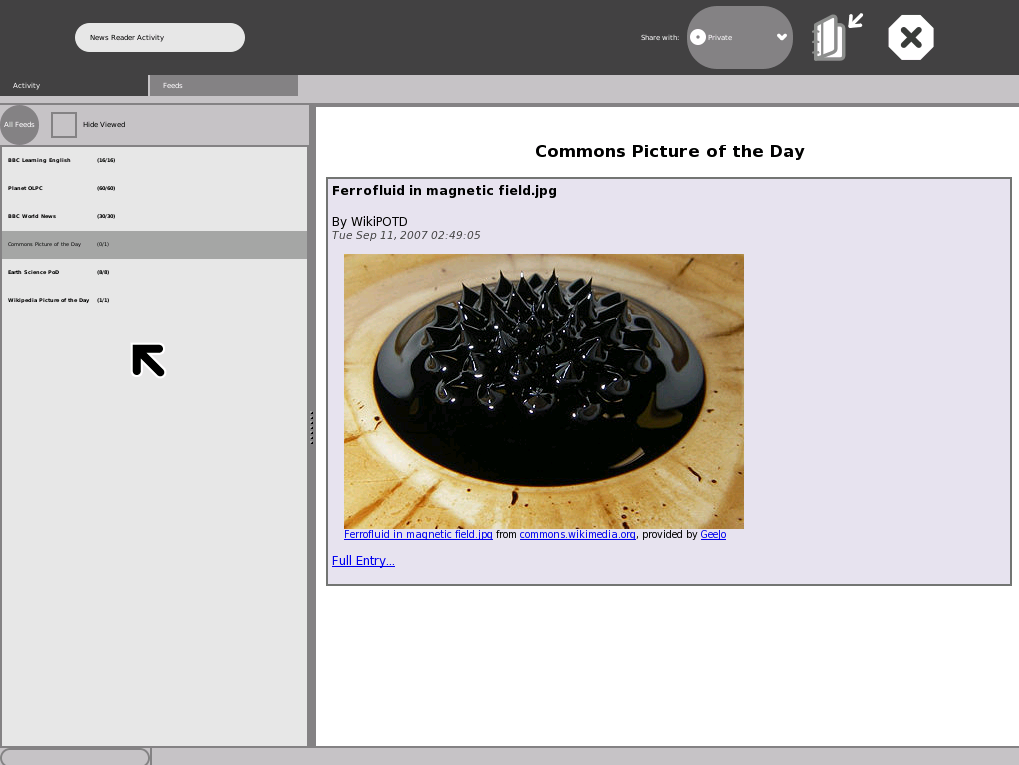This screenshot has height=765, width=1019.
Task: Select the Planet OLPC feed
Action: pyautogui.click(x=26, y=188)
